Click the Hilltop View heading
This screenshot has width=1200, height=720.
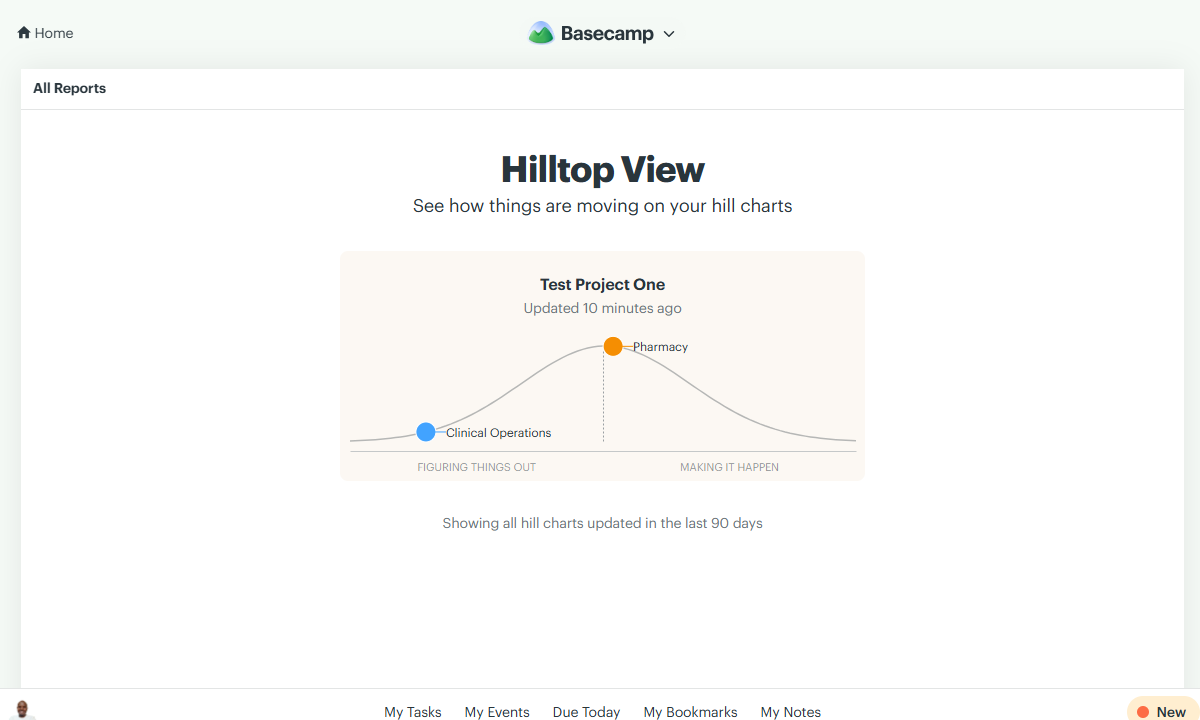[x=602, y=169]
